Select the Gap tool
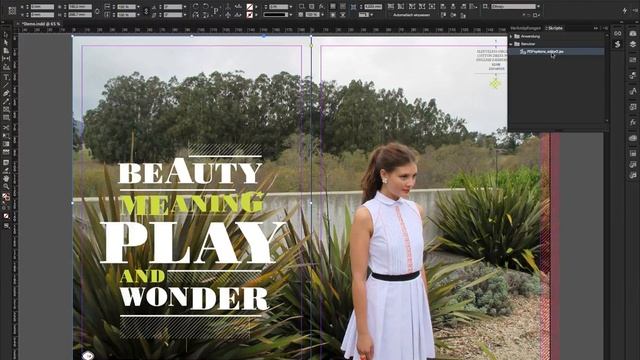The height and width of the screenshot is (360, 640). 6,59
